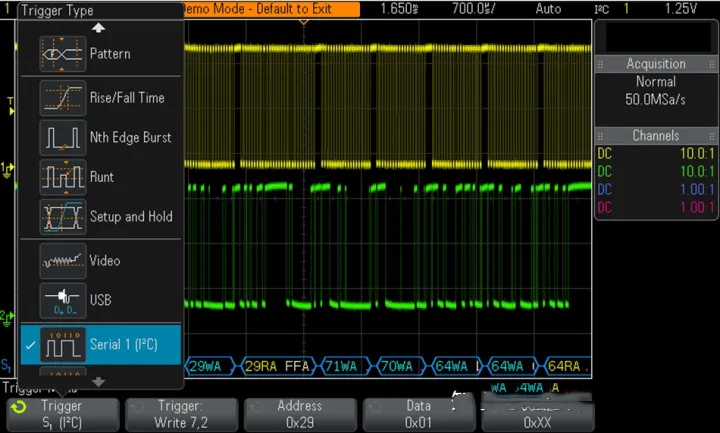Click the Demo Mode - Default to Exit banner
This screenshot has width=720, height=433.
269,8
